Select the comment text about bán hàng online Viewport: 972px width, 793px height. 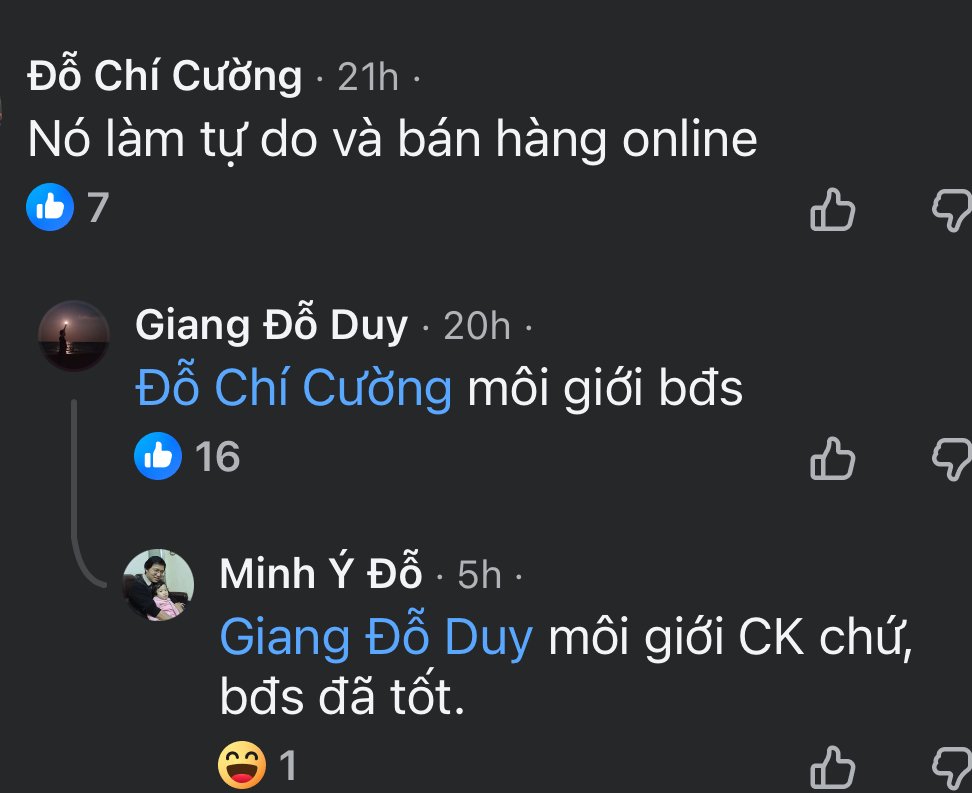[392, 140]
